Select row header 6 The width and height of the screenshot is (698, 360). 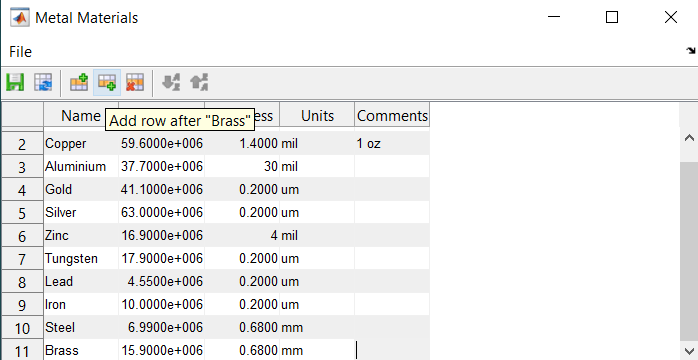(x=22, y=236)
